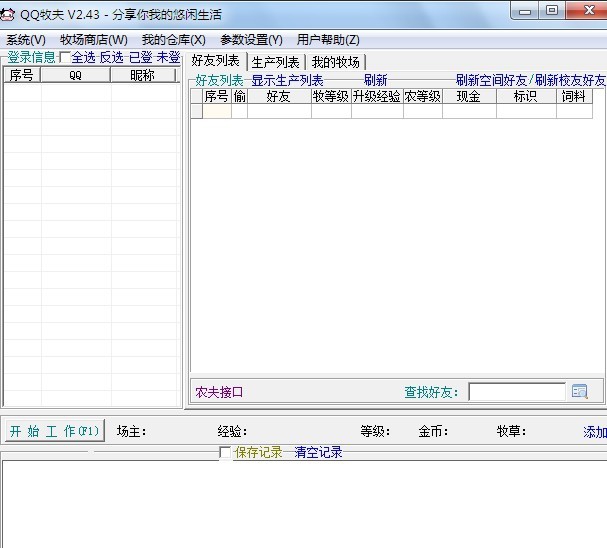Image resolution: width=607 pixels, height=548 pixels.
Task: Click the 农等级 column header
Action: point(423,96)
